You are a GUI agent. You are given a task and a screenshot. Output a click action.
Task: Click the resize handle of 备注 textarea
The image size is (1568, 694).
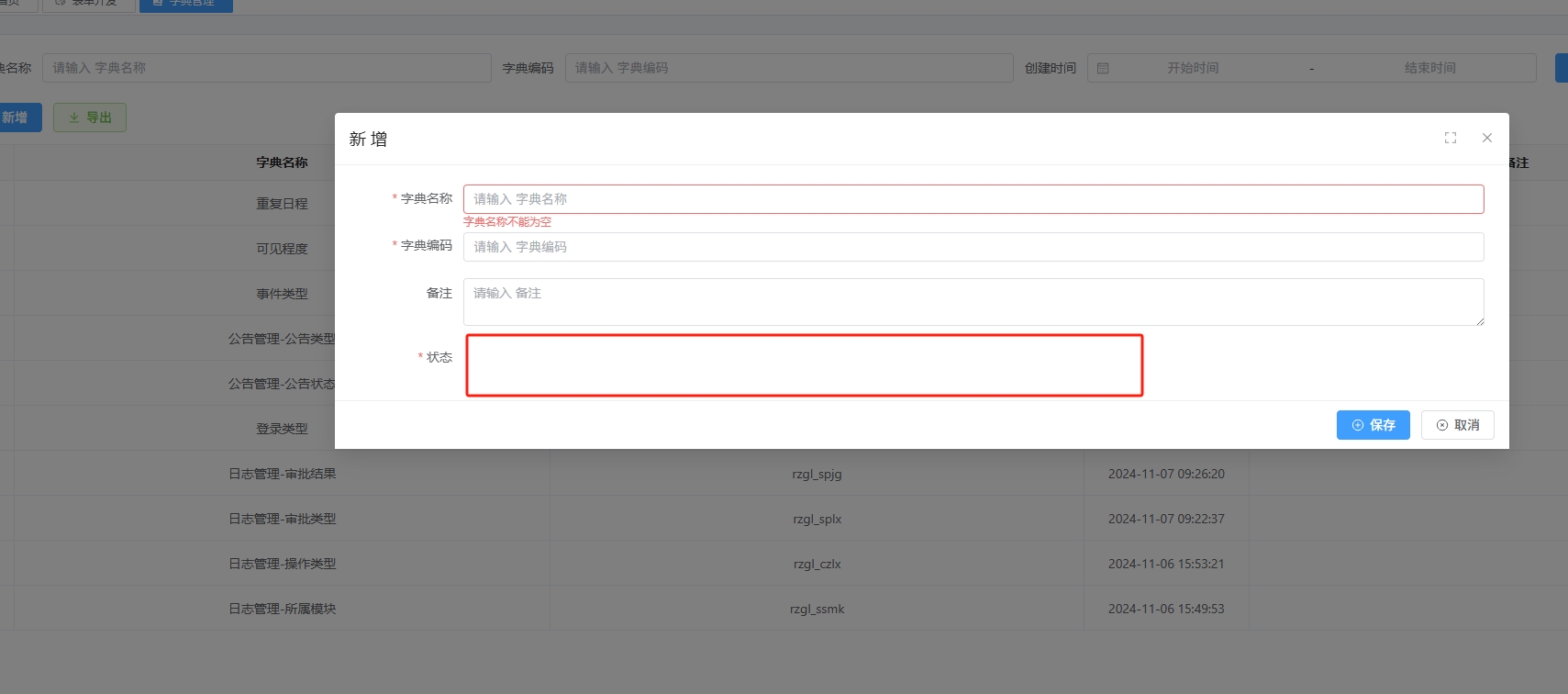(x=1479, y=320)
